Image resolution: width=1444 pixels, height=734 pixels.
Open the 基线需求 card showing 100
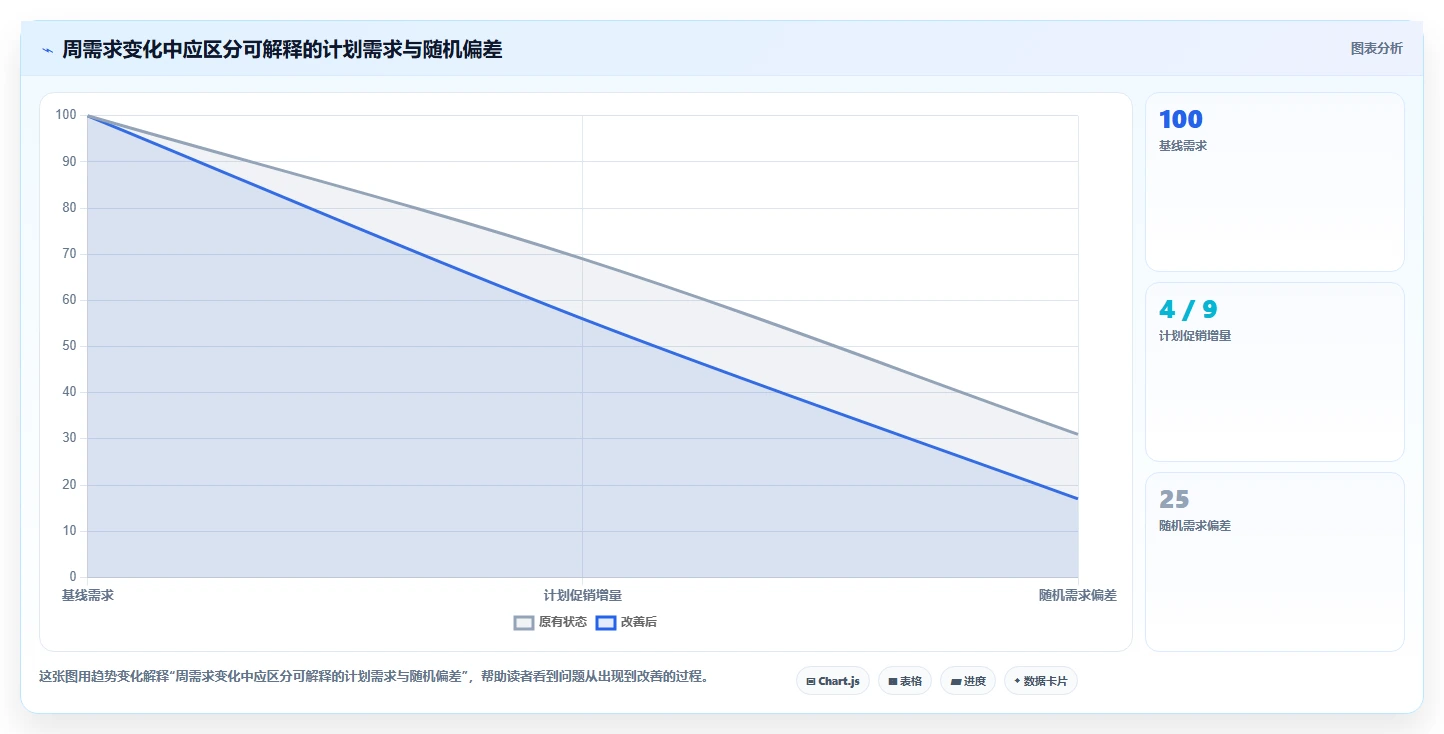1274,182
